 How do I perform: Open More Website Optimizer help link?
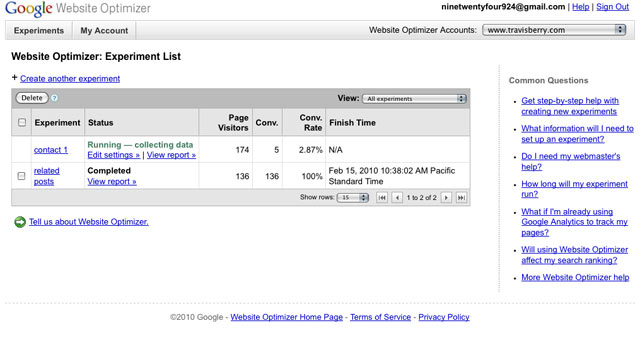(x=575, y=277)
